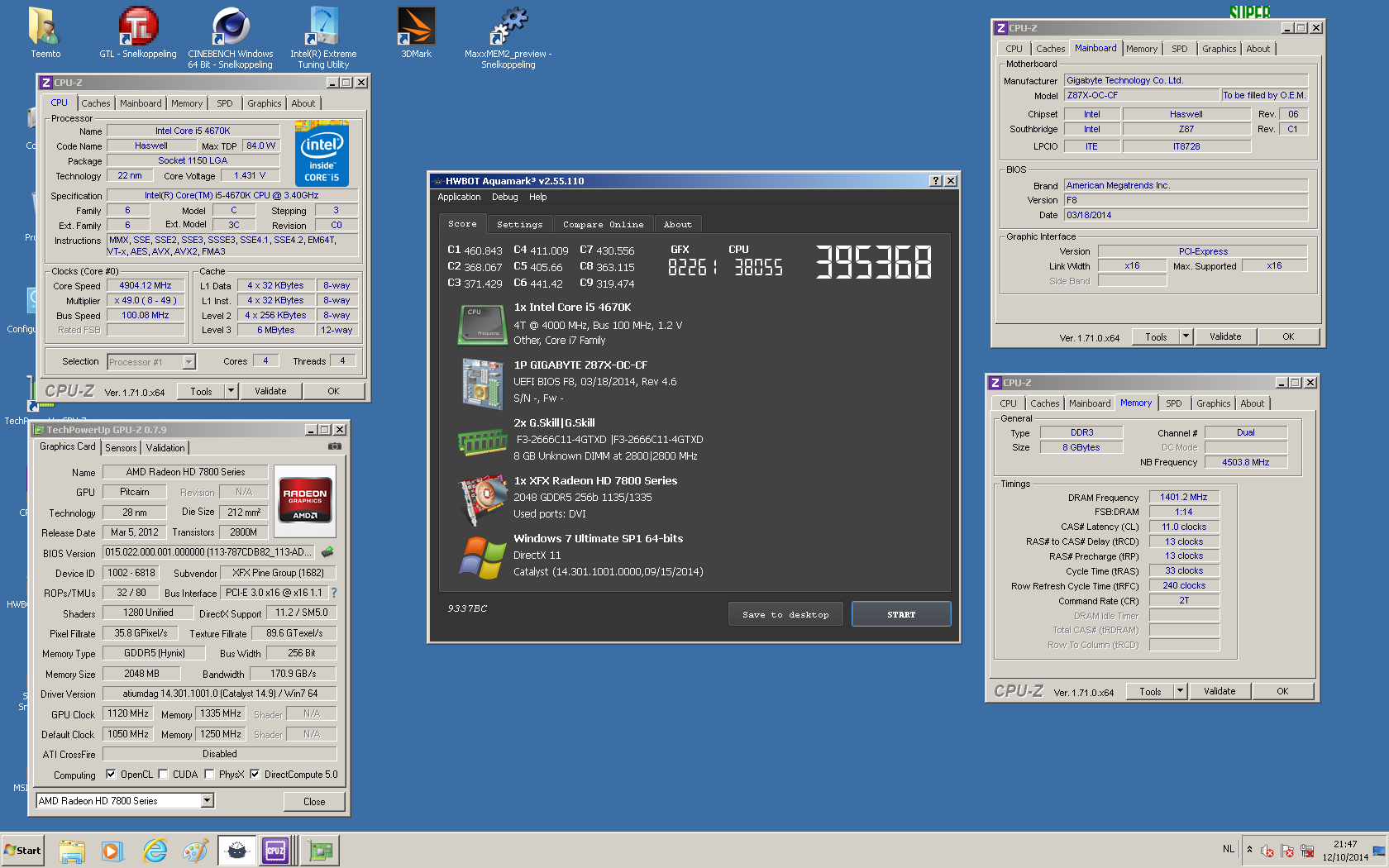Click the Windows logo icon in Aquamark

483,557
